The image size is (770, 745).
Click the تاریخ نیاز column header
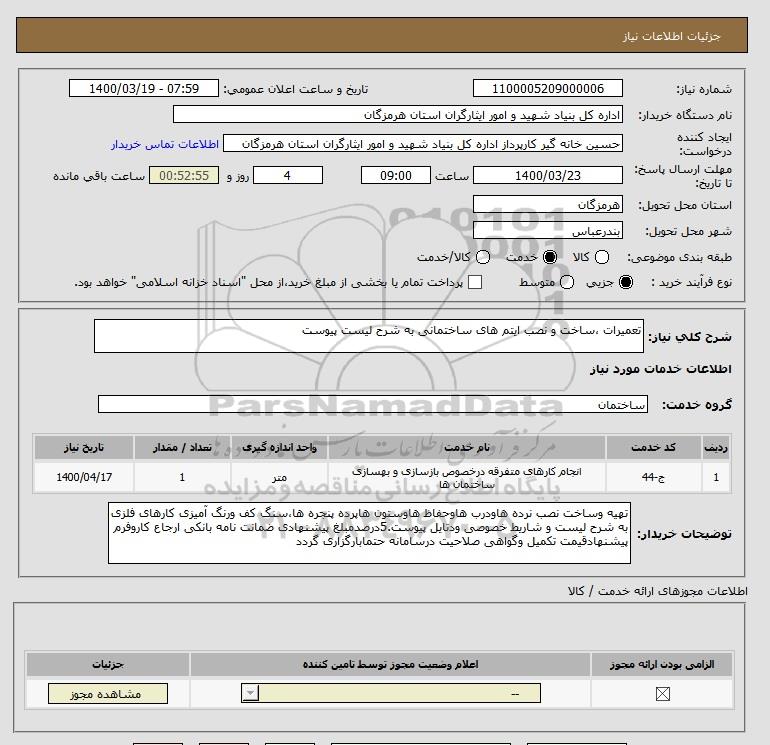coord(84,447)
